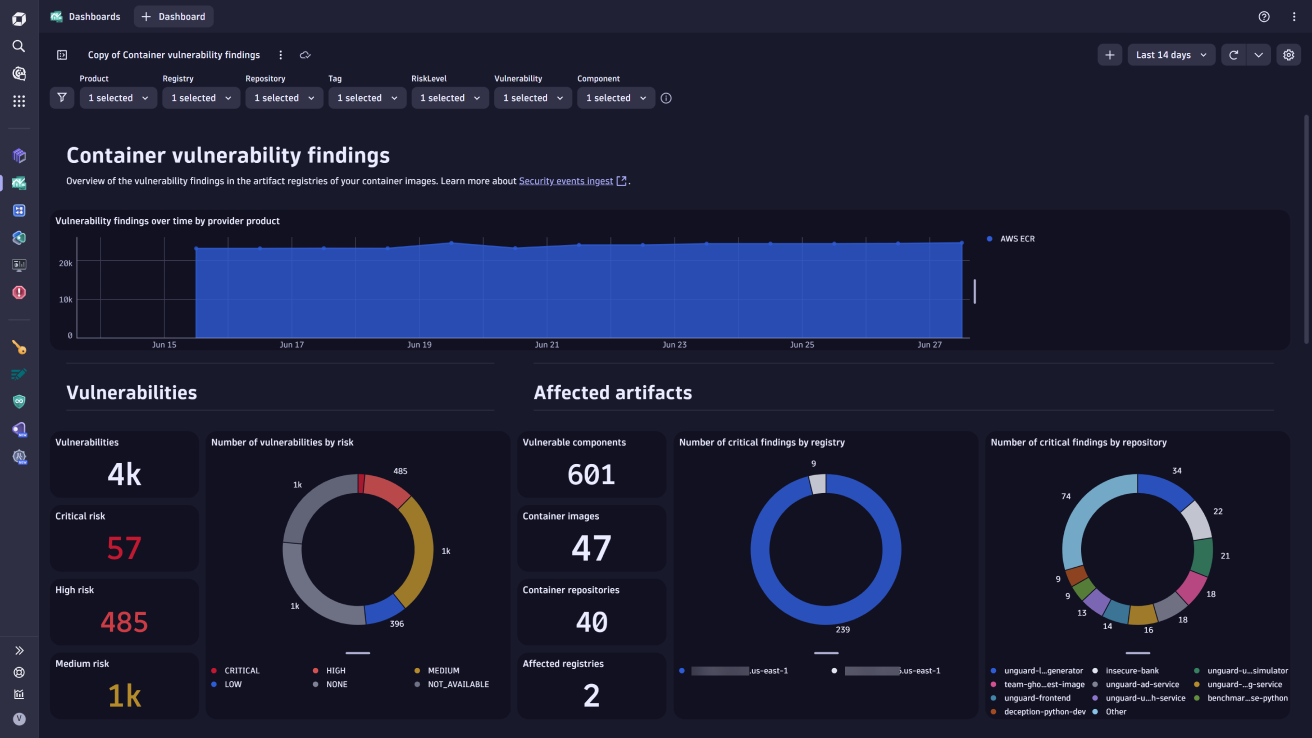Click the filter funnel icon
This screenshot has height=738, width=1312.
pyautogui.click(x=62, y=98)
